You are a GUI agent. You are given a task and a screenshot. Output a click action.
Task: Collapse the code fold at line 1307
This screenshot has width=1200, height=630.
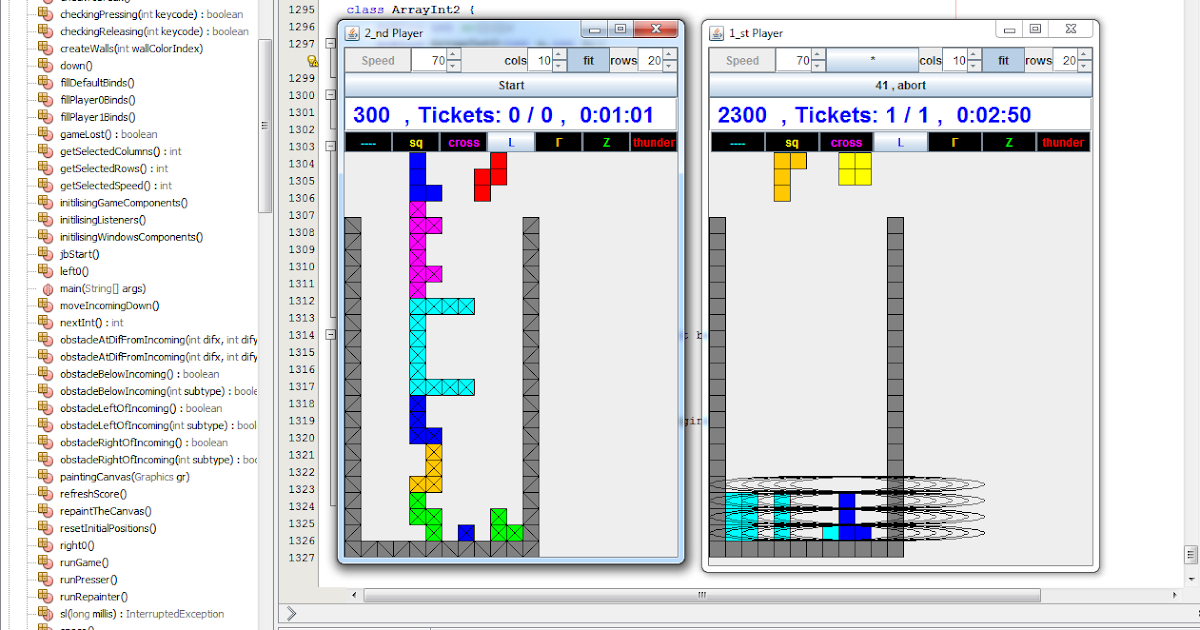328,215
